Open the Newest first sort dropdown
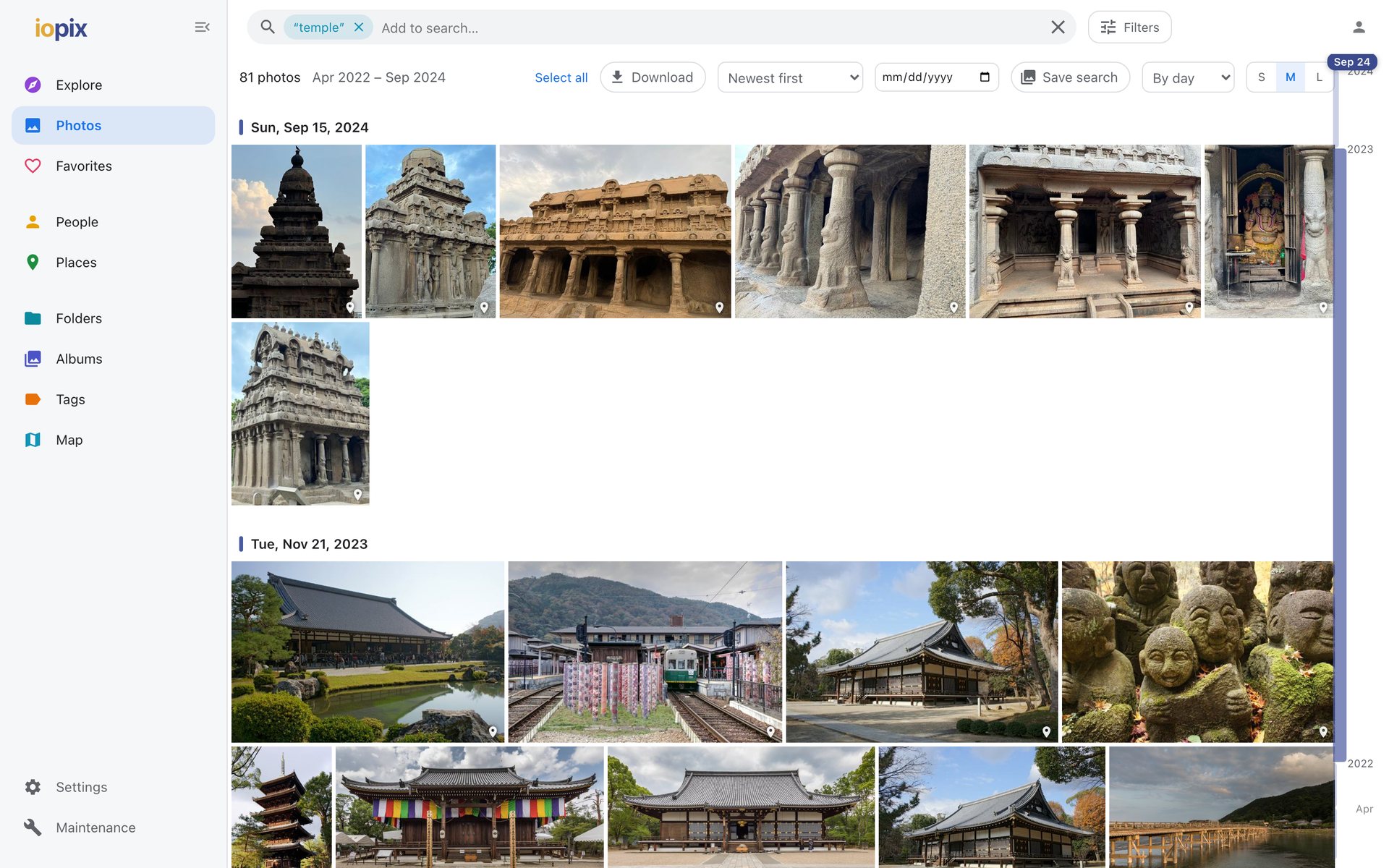 pos(790,77)
